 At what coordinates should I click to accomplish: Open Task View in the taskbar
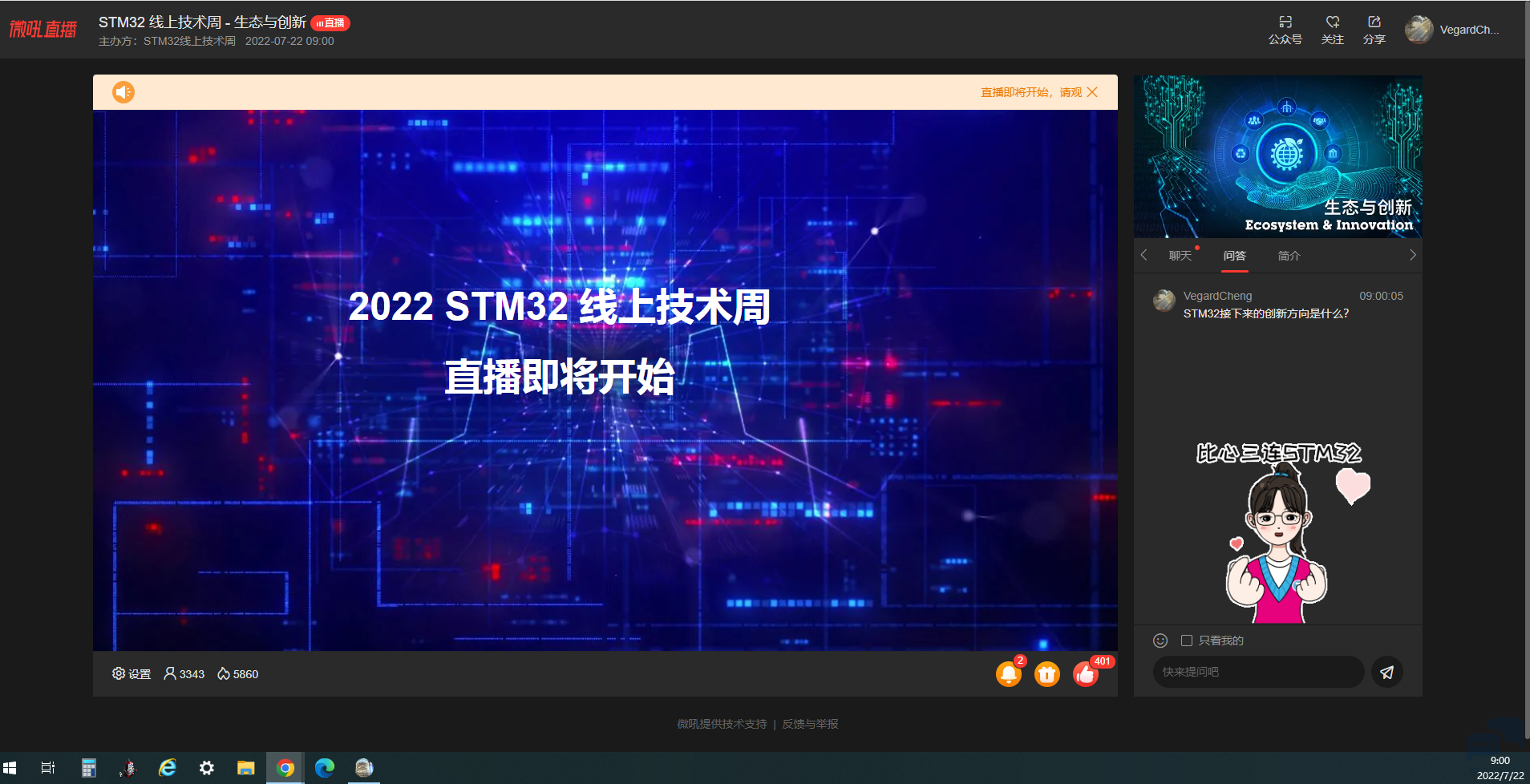click(48, 768)
